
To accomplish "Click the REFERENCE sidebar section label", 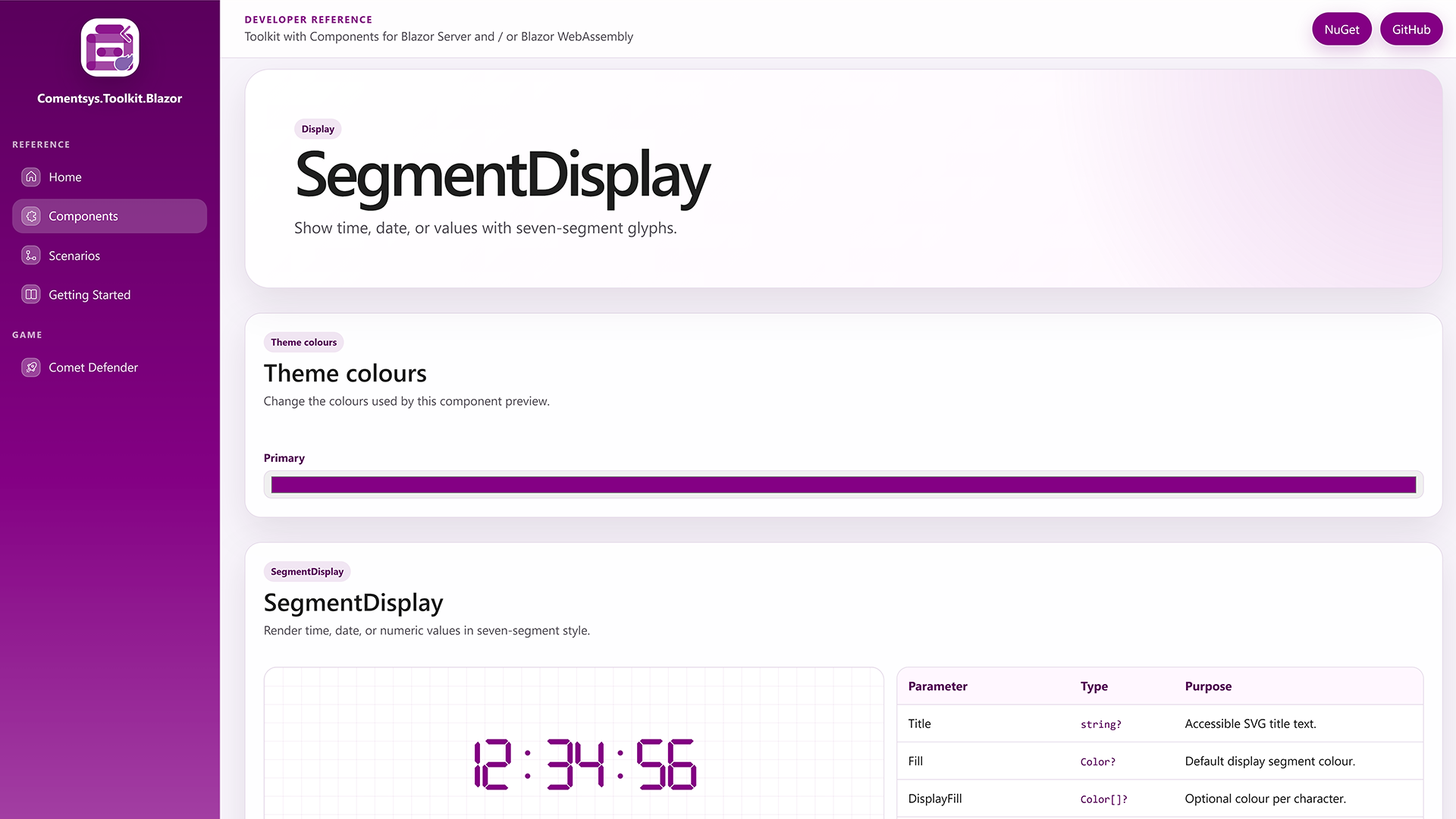I will pyautogui.click(x=41, y=145).
